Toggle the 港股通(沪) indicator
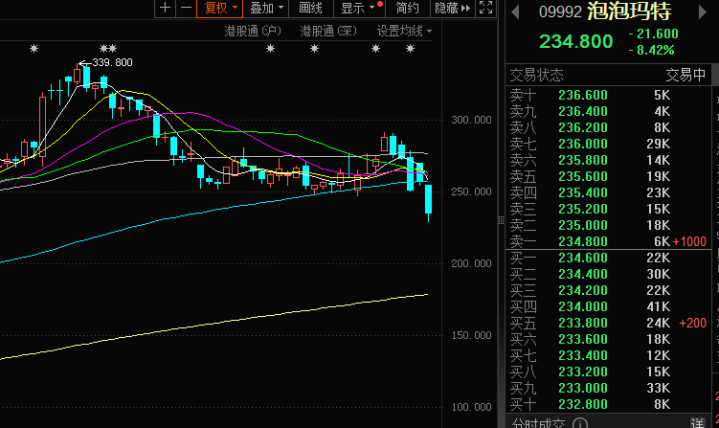 click(253, 31)
